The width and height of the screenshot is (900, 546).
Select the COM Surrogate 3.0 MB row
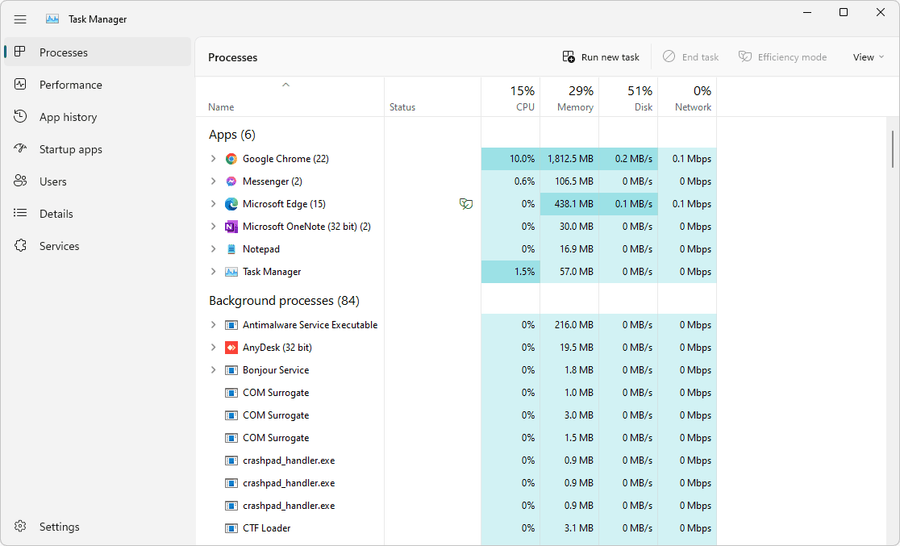[456, 415]
